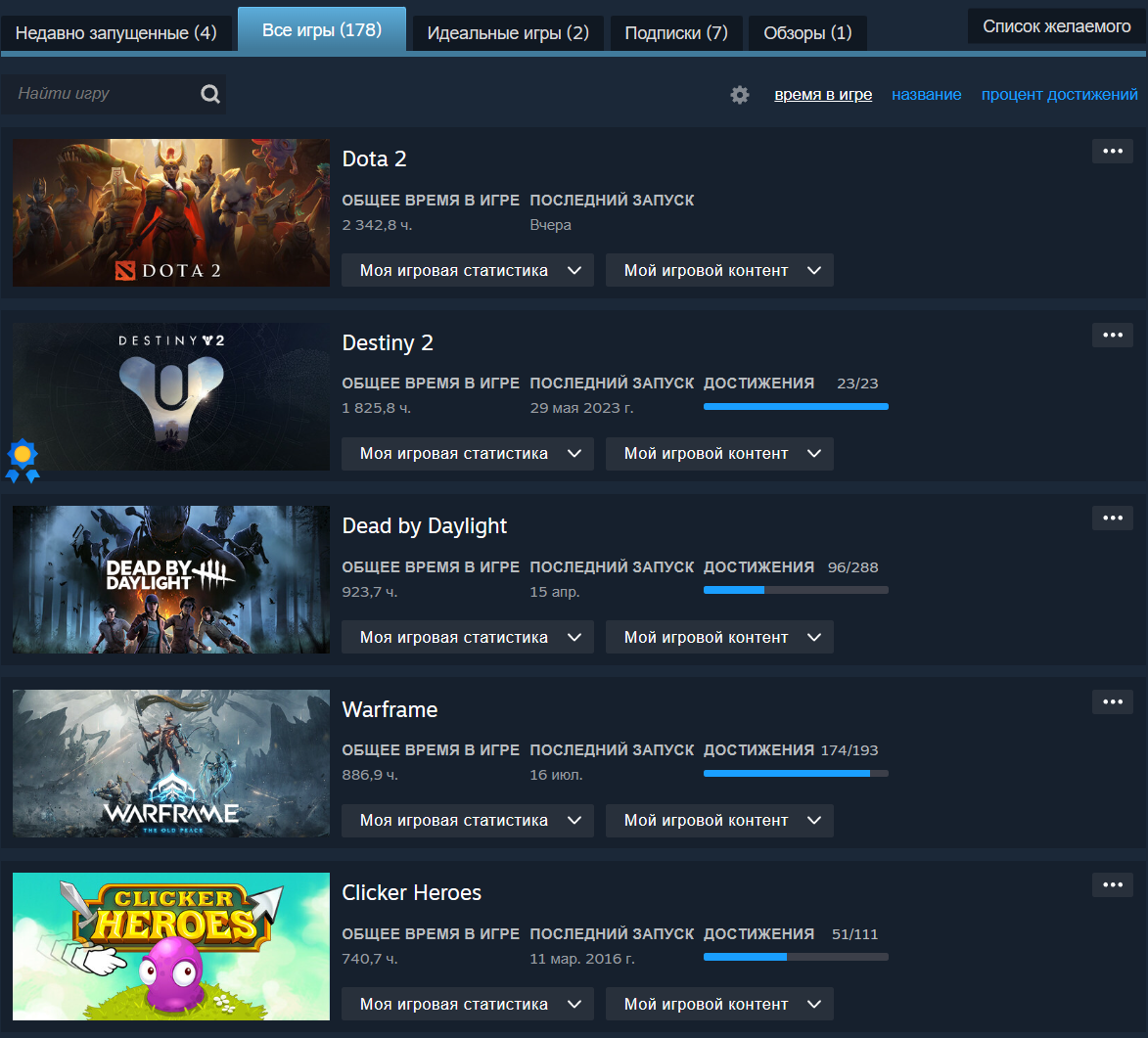
Task: Sort by 'процент достижений'
Action: click(x=1059, y=95)
